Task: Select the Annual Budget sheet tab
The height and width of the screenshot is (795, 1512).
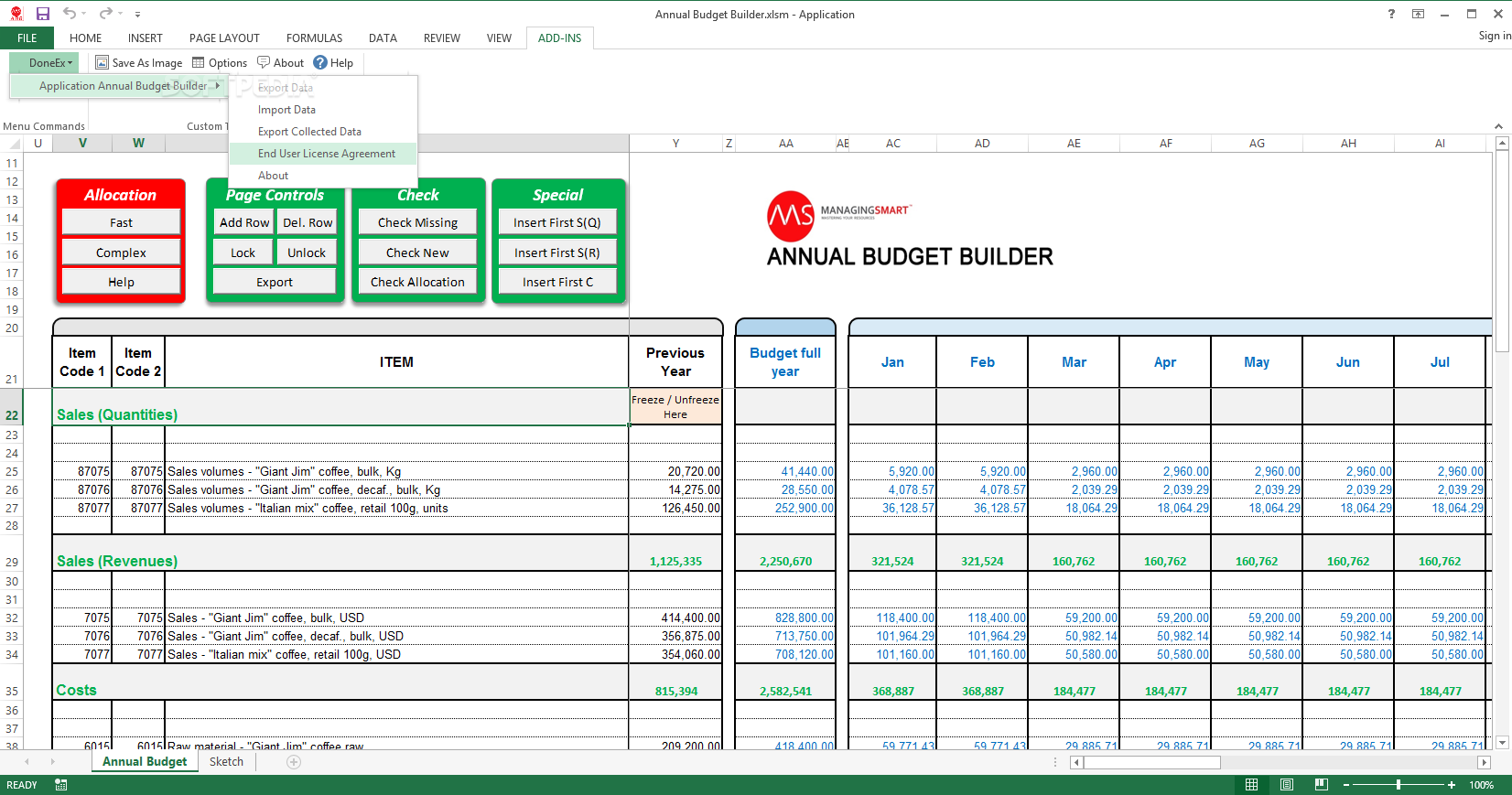Action: pos(145,761)
